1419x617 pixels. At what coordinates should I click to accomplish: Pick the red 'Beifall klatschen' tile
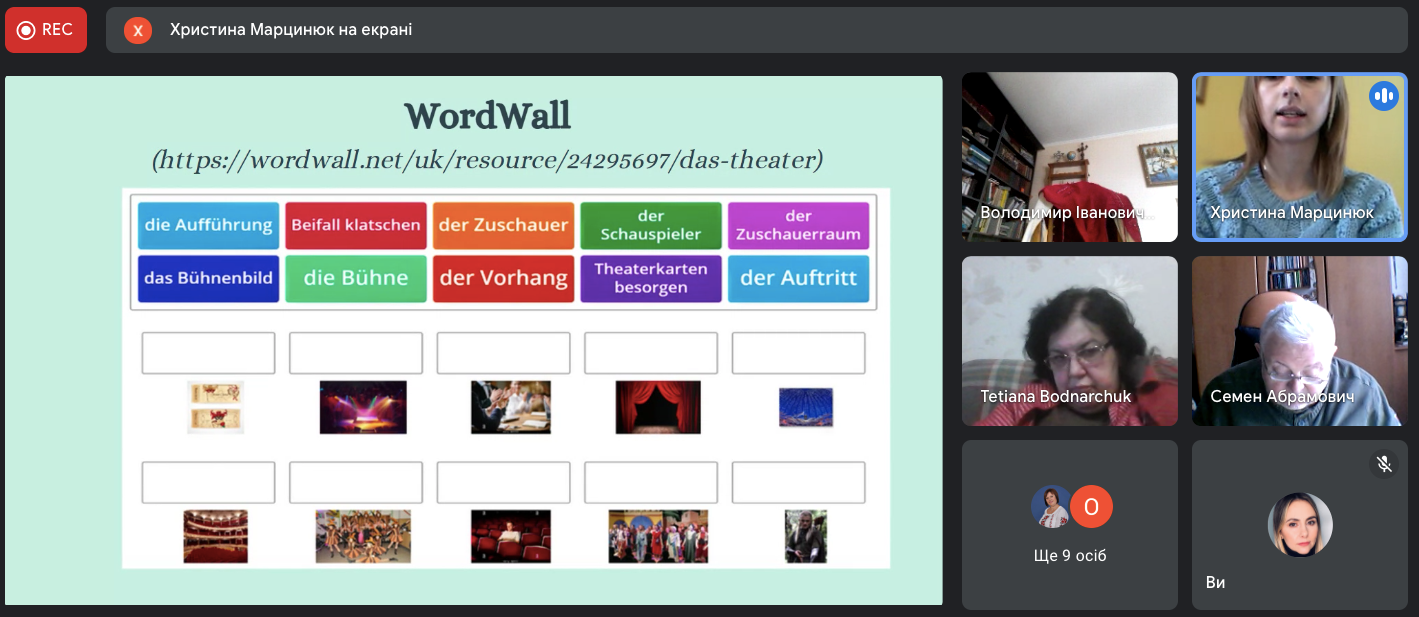[355, 225]
